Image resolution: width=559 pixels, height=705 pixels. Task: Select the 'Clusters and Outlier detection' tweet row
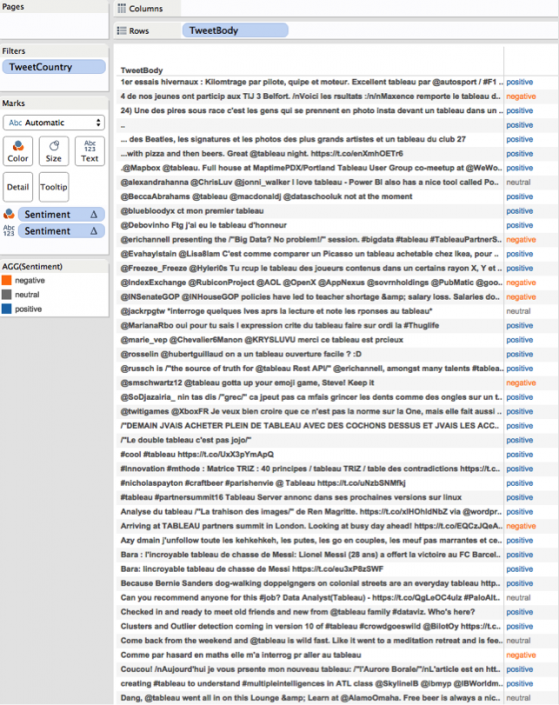[310, 626]
